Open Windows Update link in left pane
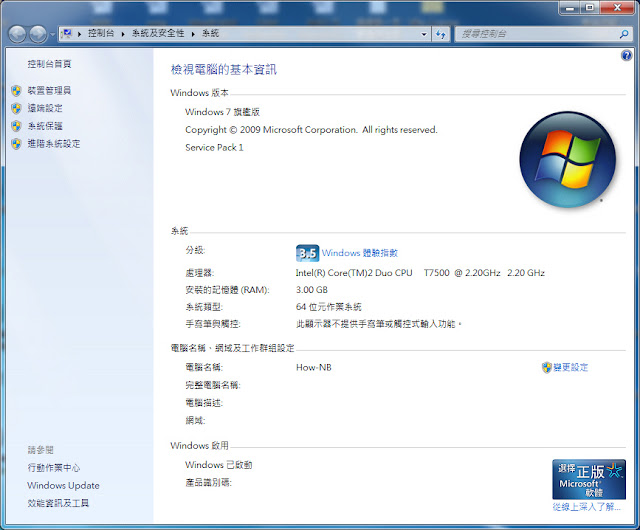The image size is (640, 530). point(63,485)
